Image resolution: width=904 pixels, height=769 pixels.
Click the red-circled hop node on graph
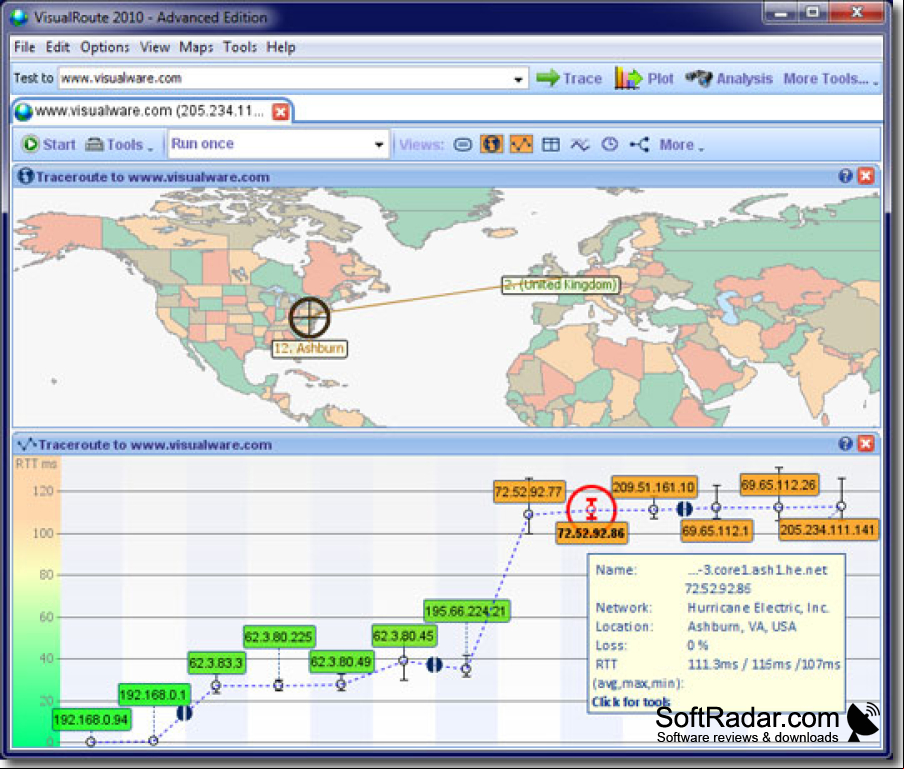[591, 509]
